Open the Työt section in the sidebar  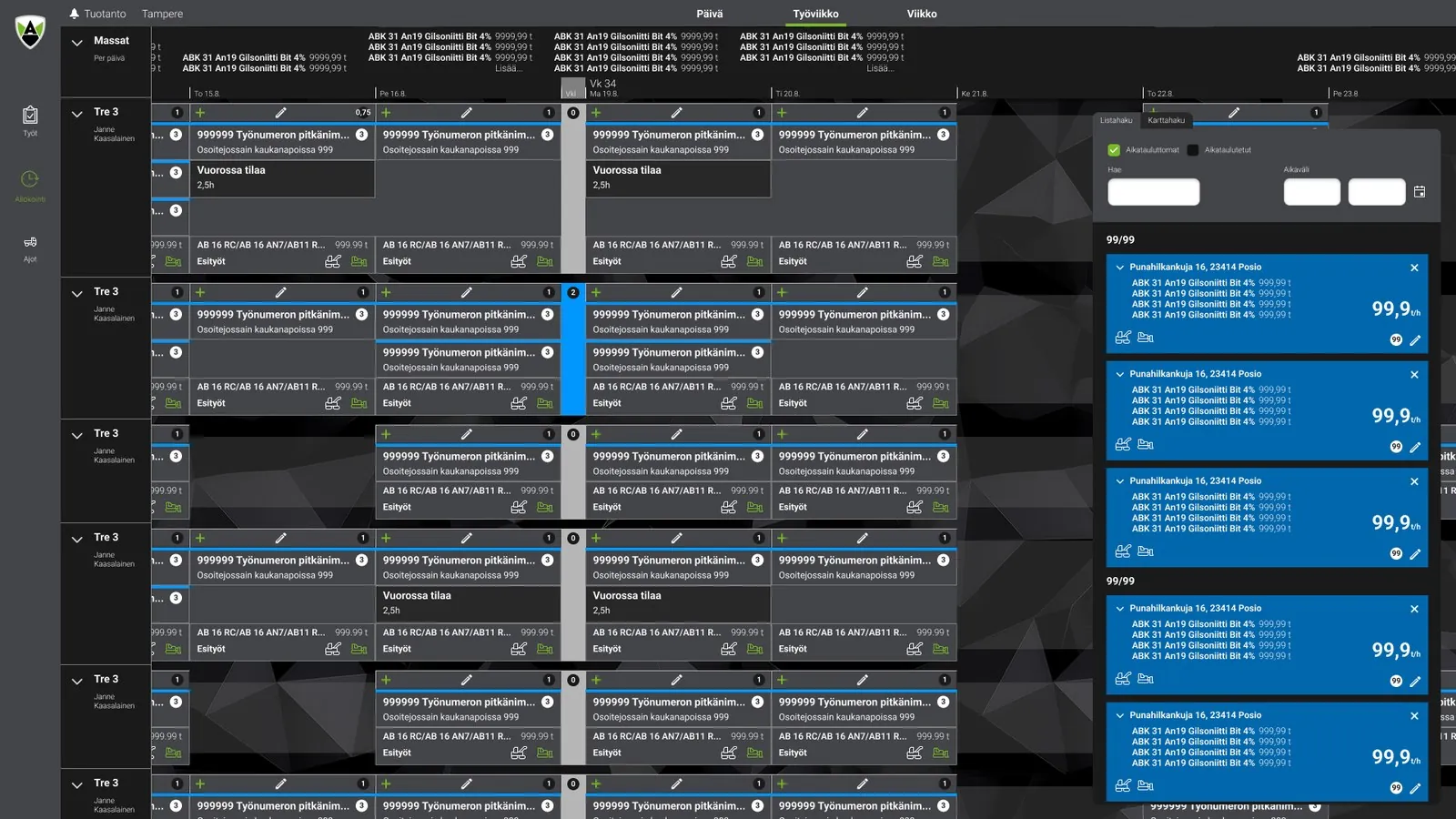coord(30,120)
